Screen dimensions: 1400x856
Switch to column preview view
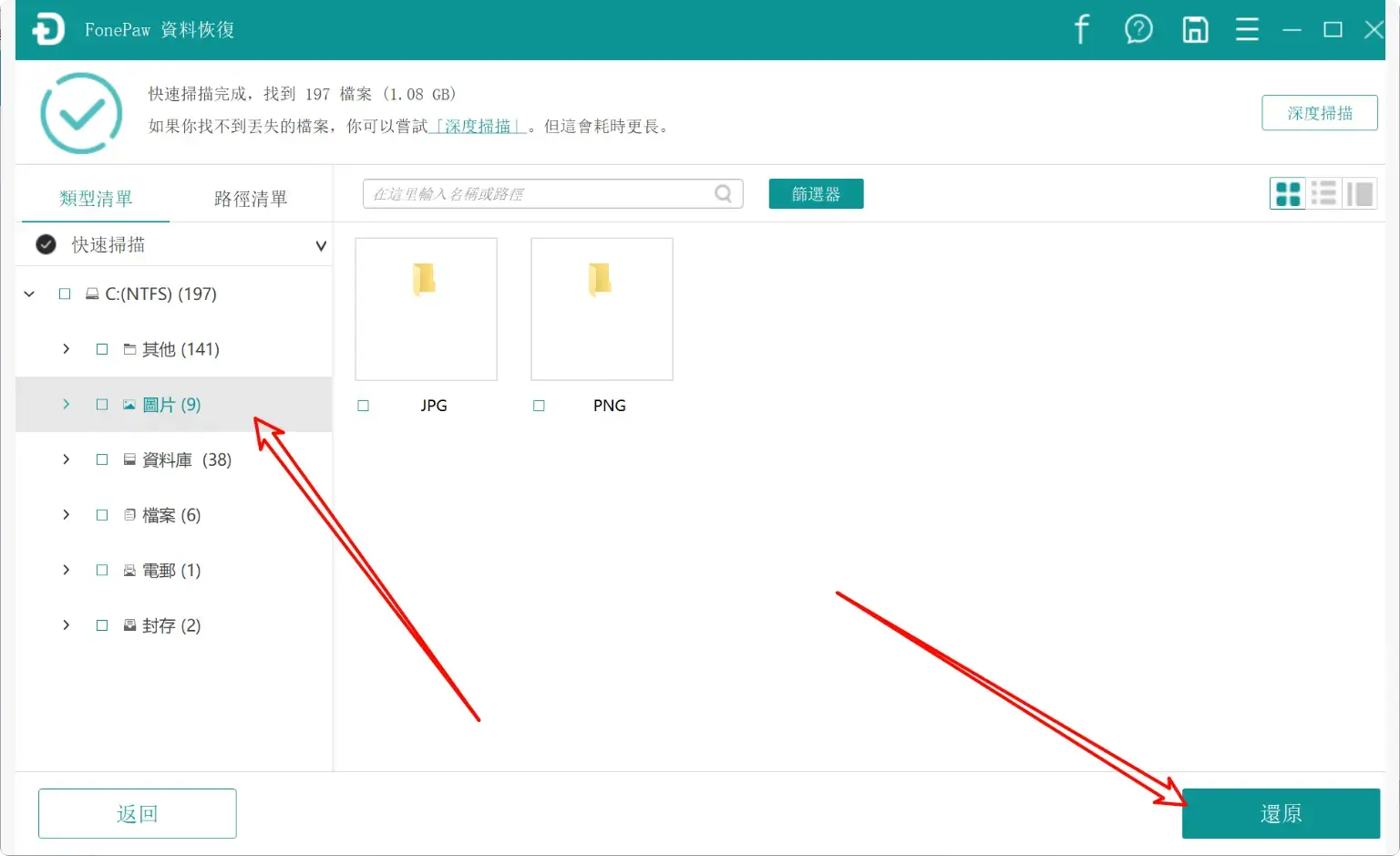tap(1359, 193)
